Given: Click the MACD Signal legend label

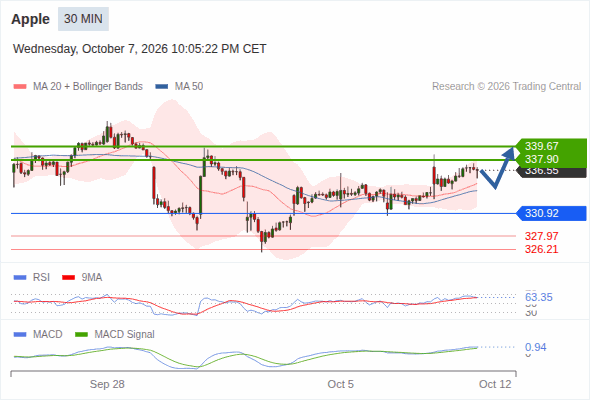Looking at the screenshot, I should pos(125,334).
